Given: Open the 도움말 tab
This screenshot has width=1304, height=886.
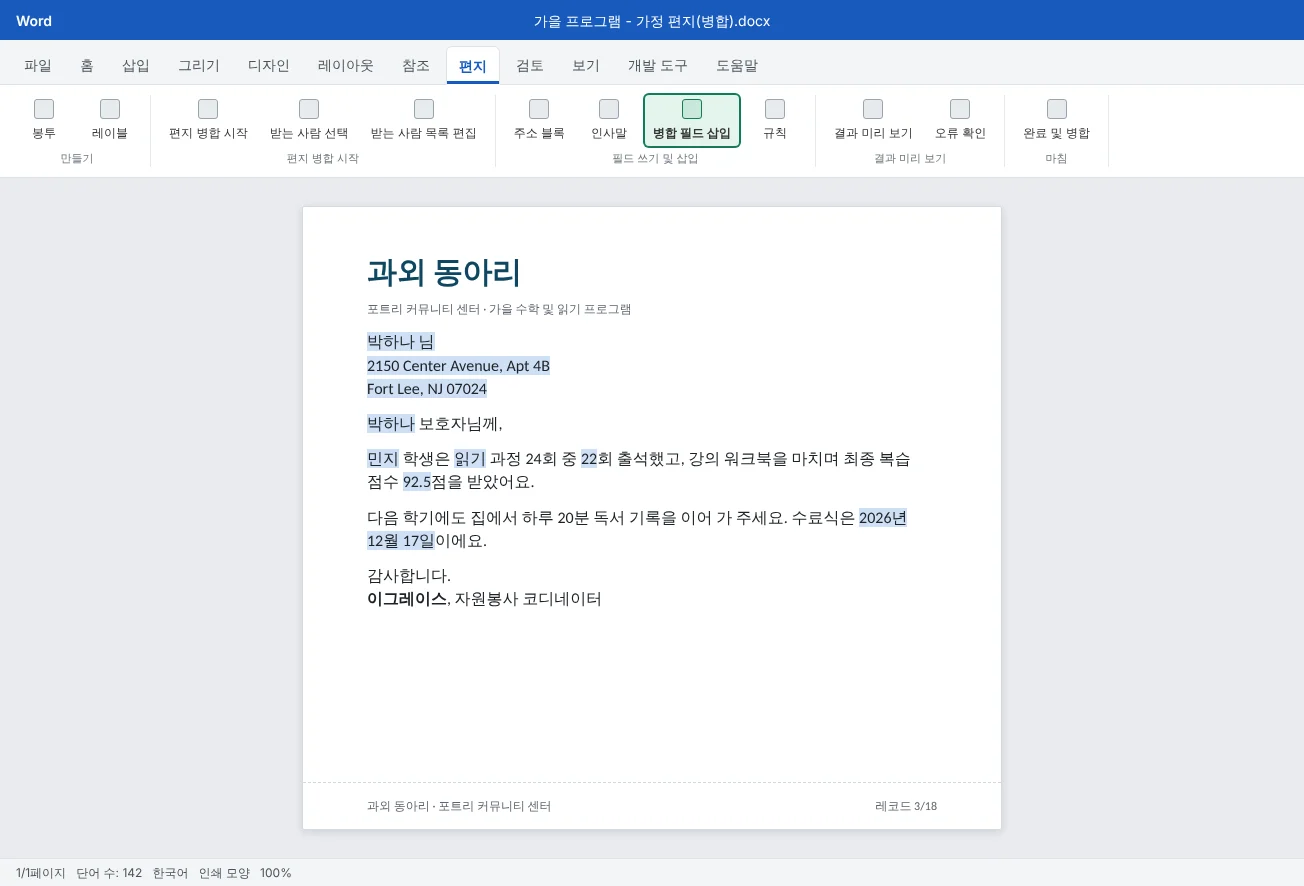Looking at the screenshot, I should (737, 66).
